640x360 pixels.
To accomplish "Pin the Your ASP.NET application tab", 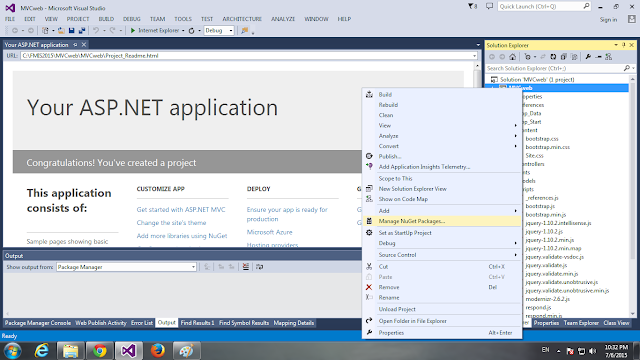I will pos(75,44).
